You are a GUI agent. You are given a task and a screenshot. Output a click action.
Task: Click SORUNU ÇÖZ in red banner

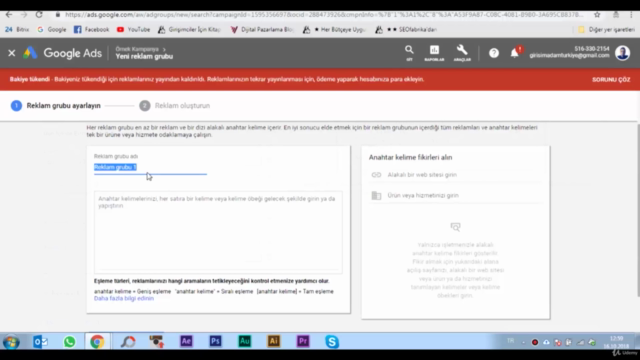(611, 80)
